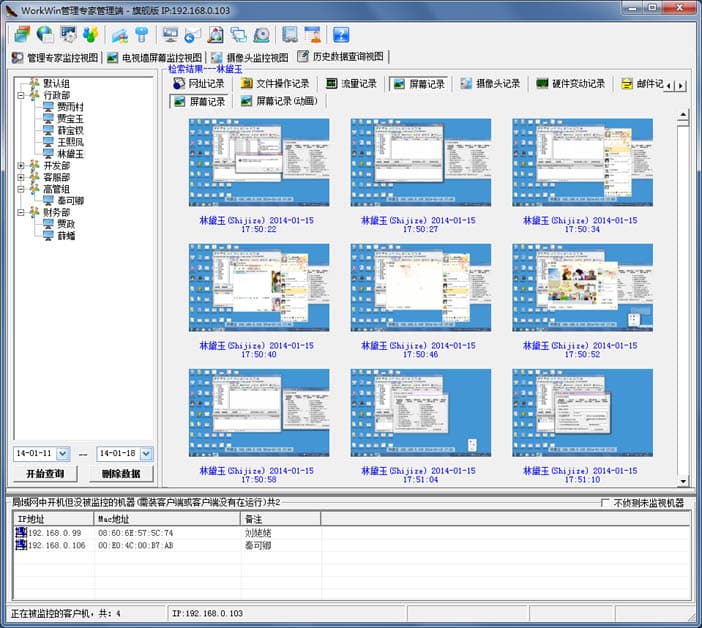Click the calendar person toolbar icon
This screenshot has width=702, height=628.
pos(312,34)
